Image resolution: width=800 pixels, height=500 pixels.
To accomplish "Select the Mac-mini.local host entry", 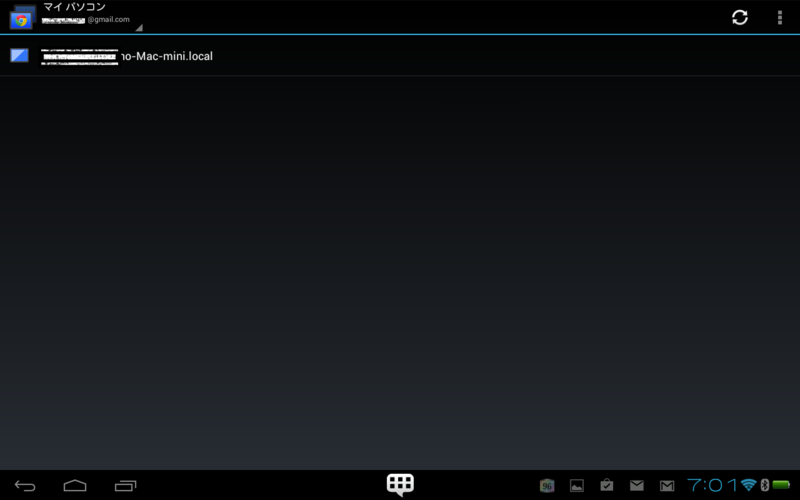I will pos(400,56).
